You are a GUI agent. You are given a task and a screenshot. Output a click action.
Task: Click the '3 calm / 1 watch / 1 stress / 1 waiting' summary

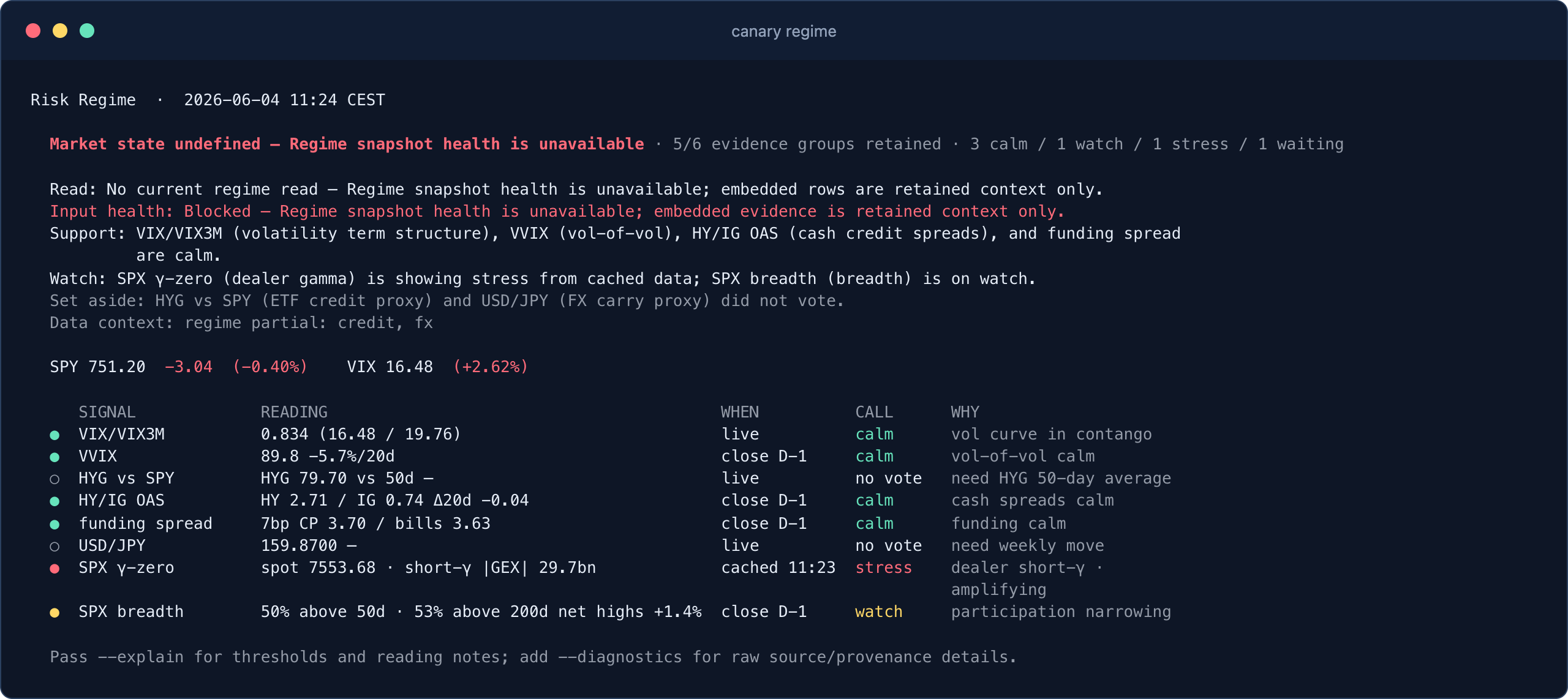(x=1157, y=144)
